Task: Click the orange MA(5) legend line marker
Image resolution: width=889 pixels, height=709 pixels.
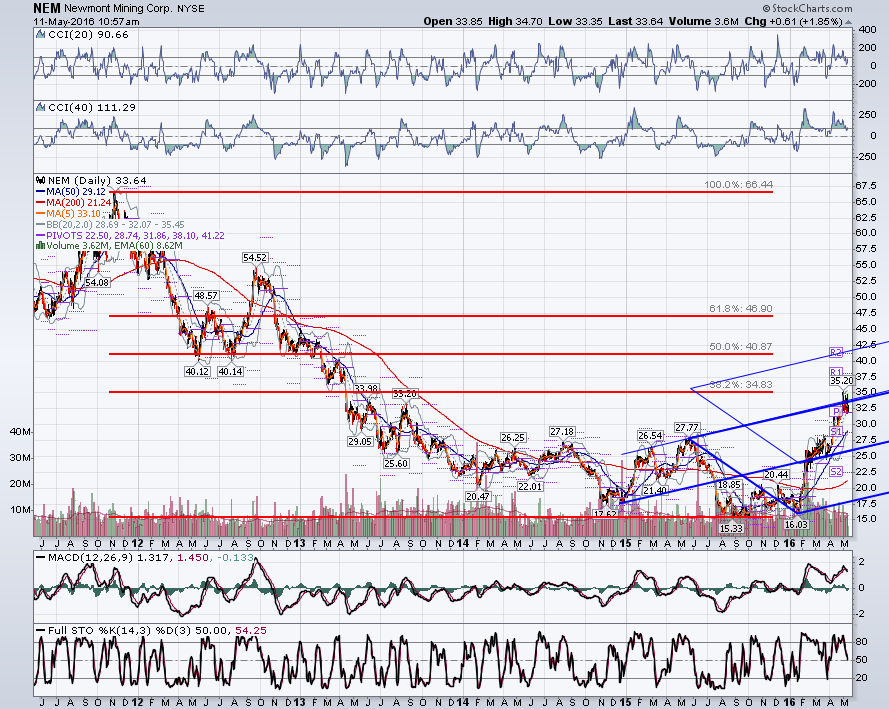Action: (x=40, y=214)
